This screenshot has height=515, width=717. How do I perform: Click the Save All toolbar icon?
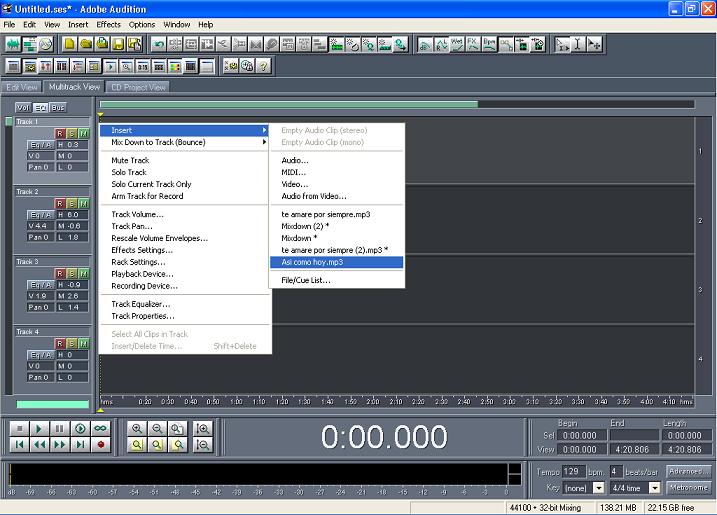coord(134,44)
